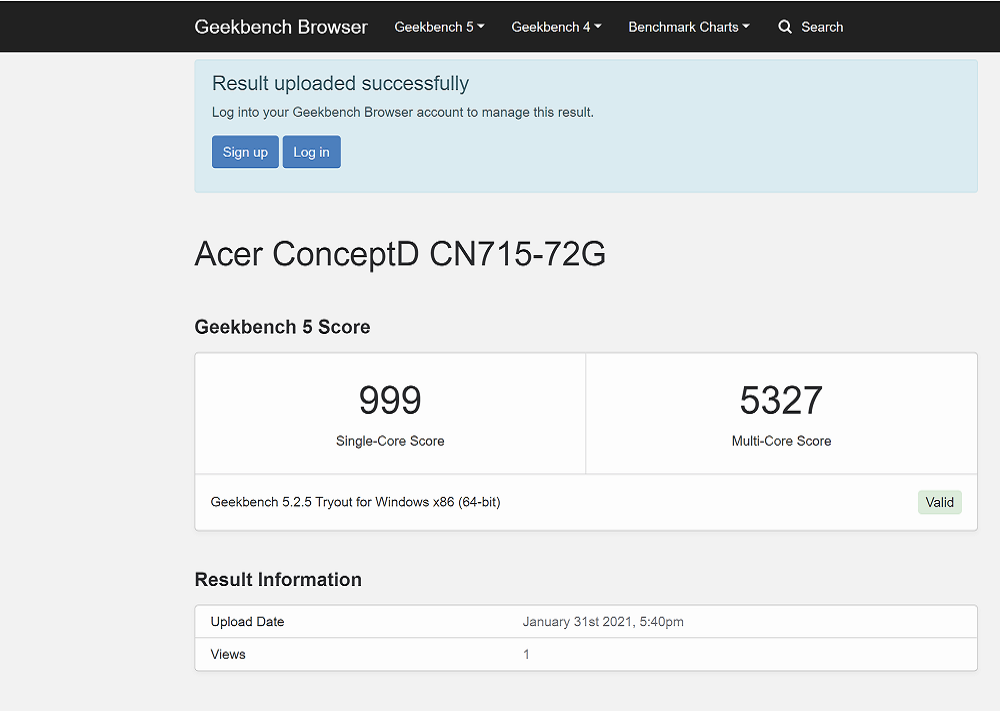Select the multi-core score value 5327
Image resolution: width=1000 pixels, height=711 pixels.
(x=781, y=400)
